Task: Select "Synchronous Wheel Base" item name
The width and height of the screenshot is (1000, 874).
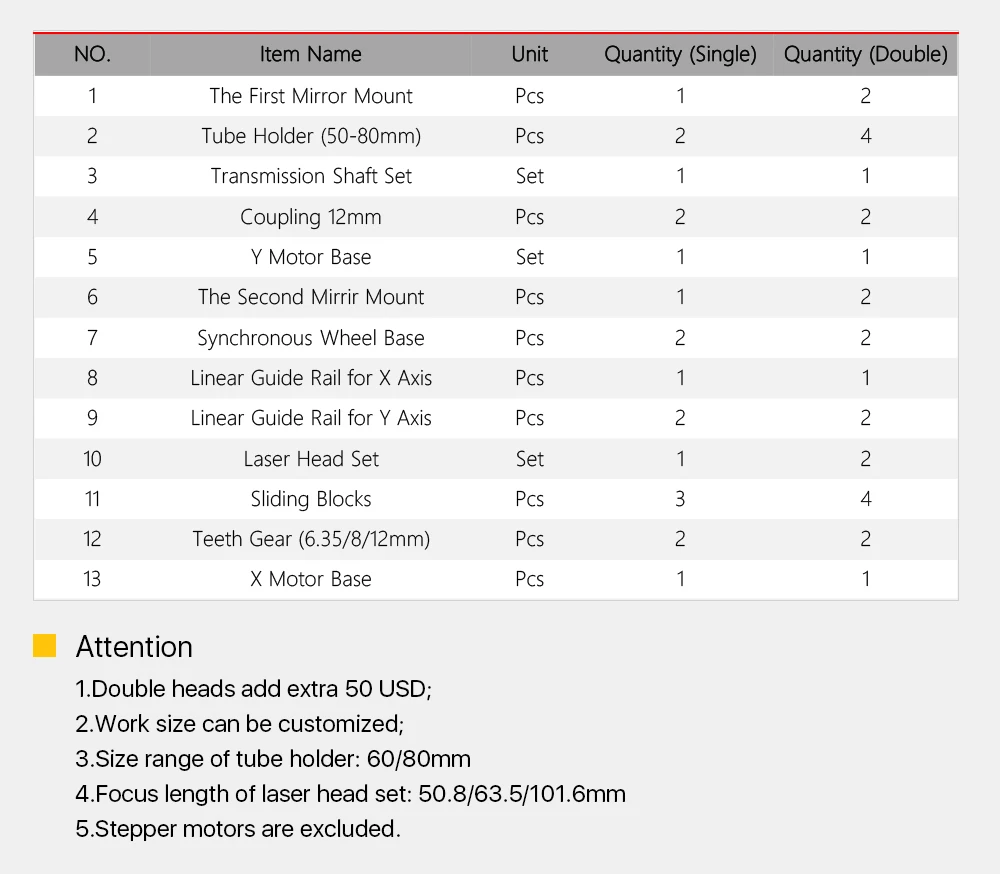Action: coord(311,338)
